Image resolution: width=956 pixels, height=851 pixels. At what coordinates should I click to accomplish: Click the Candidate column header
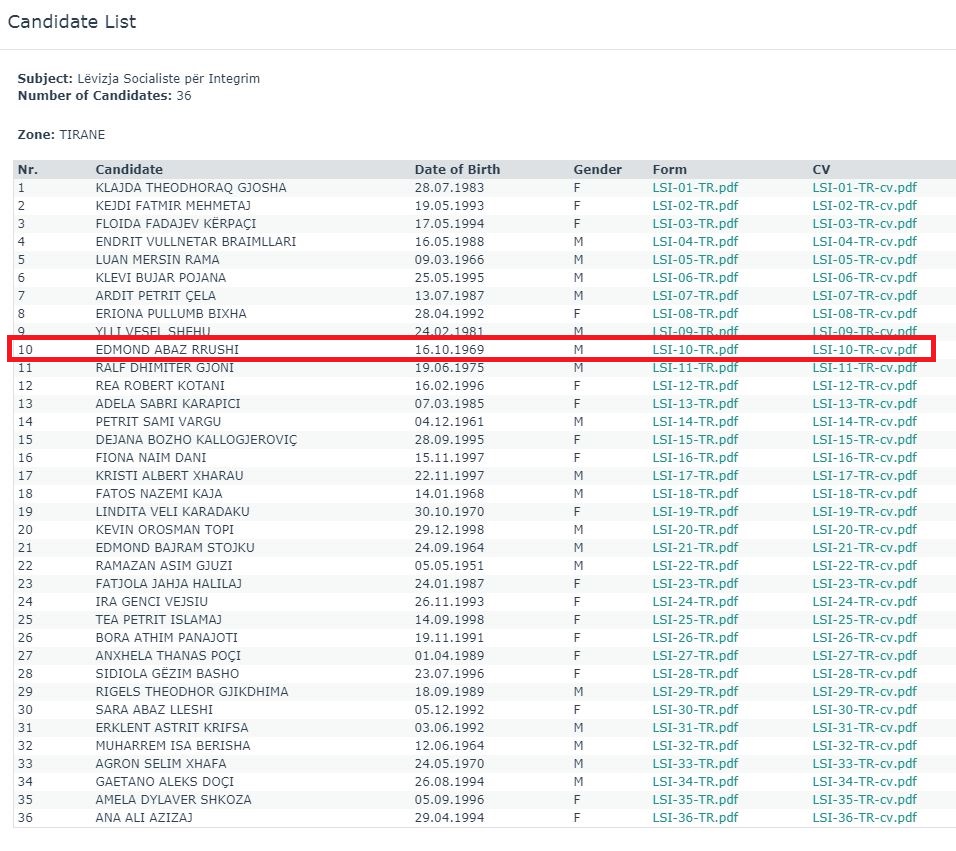(129, 170)
